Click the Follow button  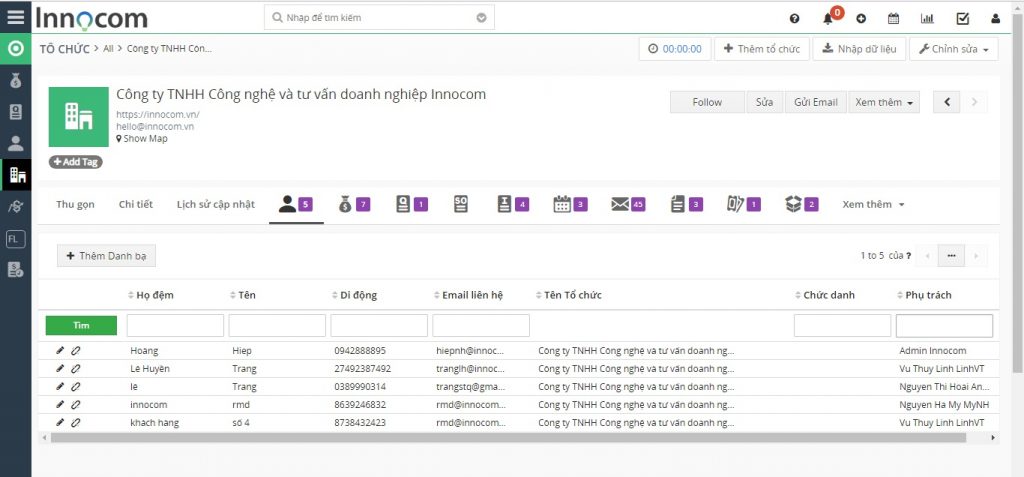707,102
